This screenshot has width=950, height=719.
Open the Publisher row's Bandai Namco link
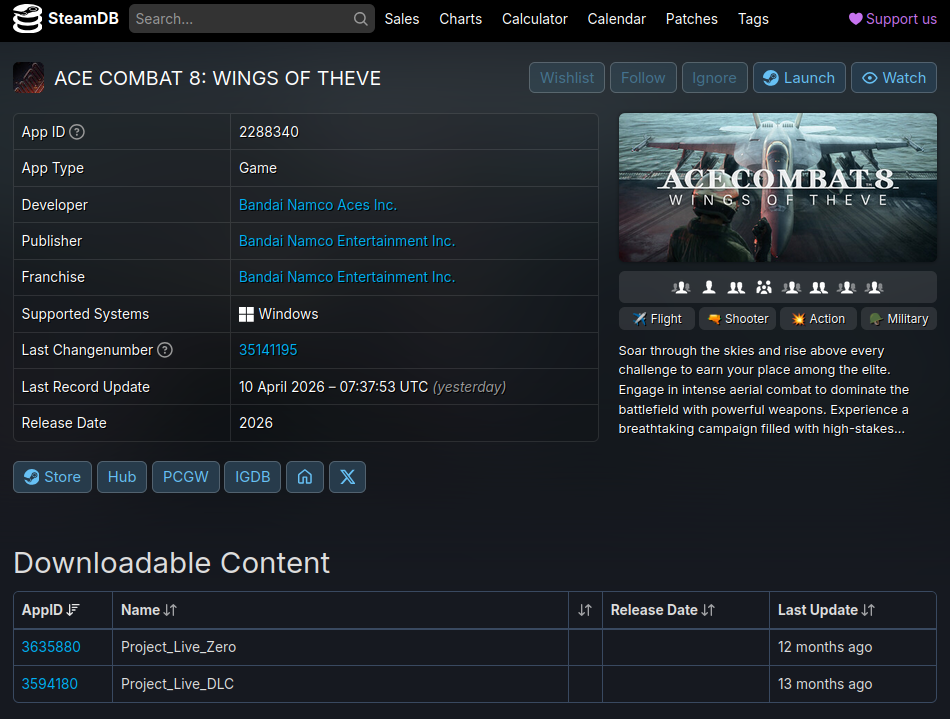coord(347,240)
